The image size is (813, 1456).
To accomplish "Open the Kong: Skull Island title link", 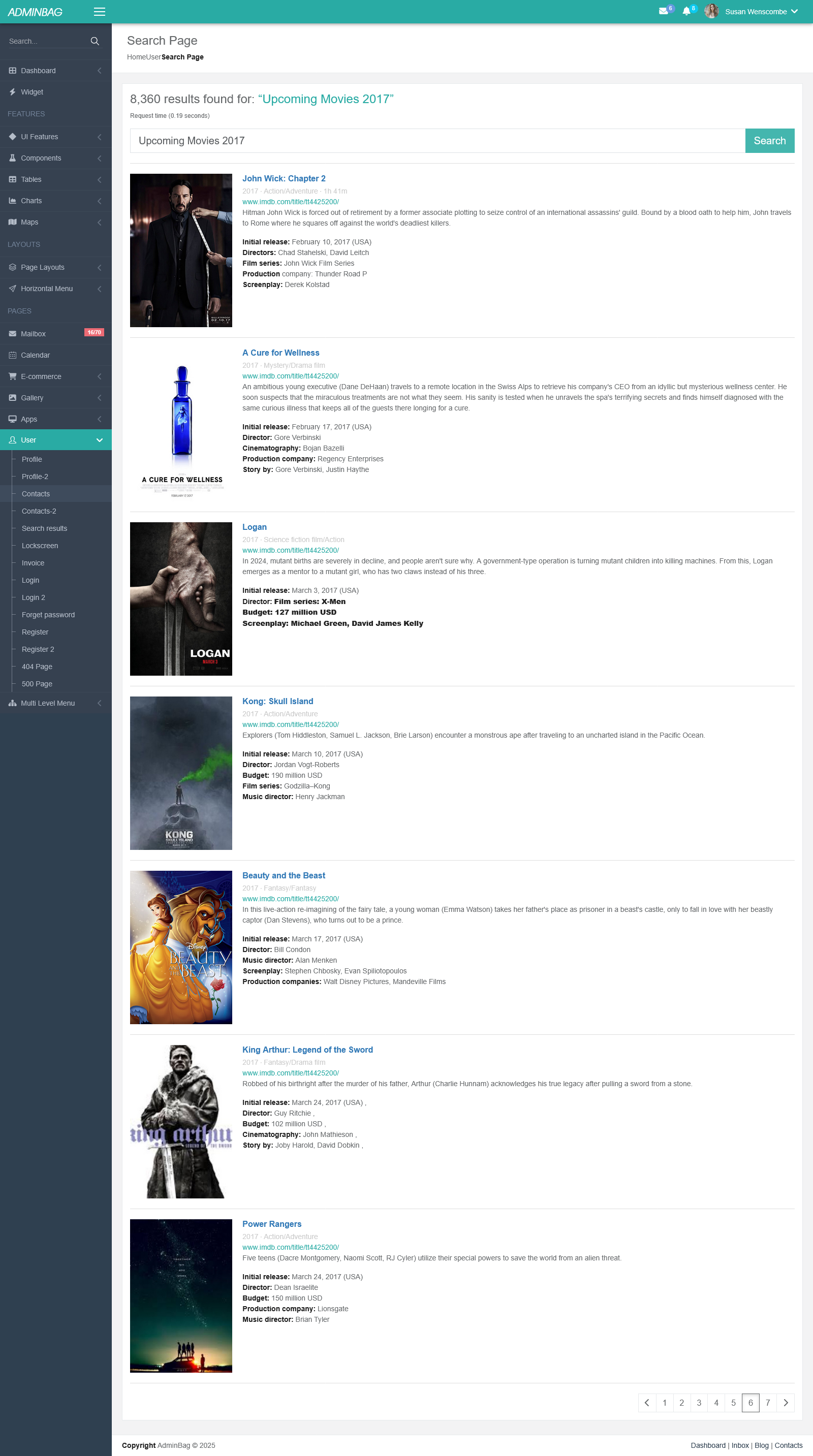I will tap(277, 702).
